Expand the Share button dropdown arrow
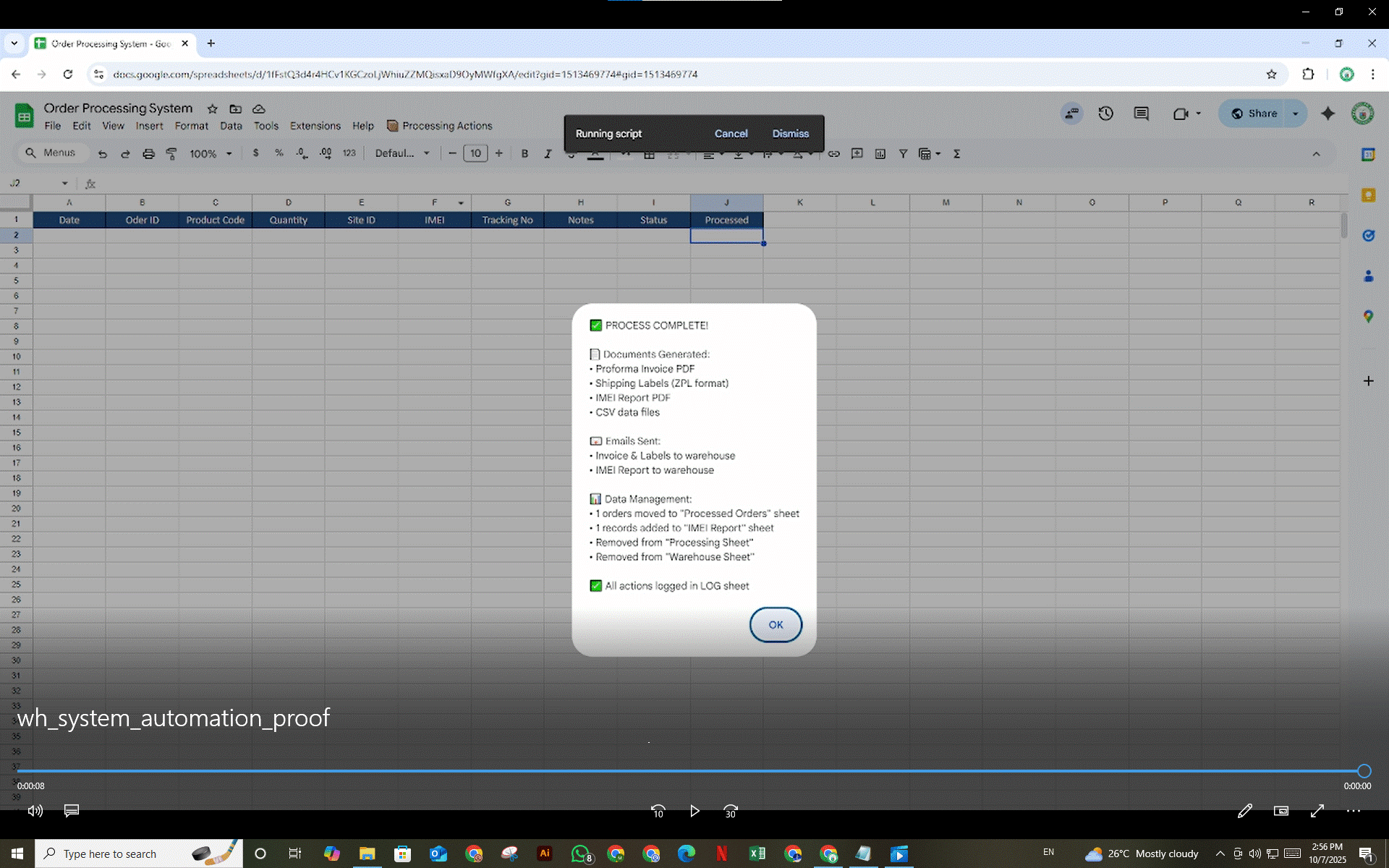 (x=1296, y=114)
